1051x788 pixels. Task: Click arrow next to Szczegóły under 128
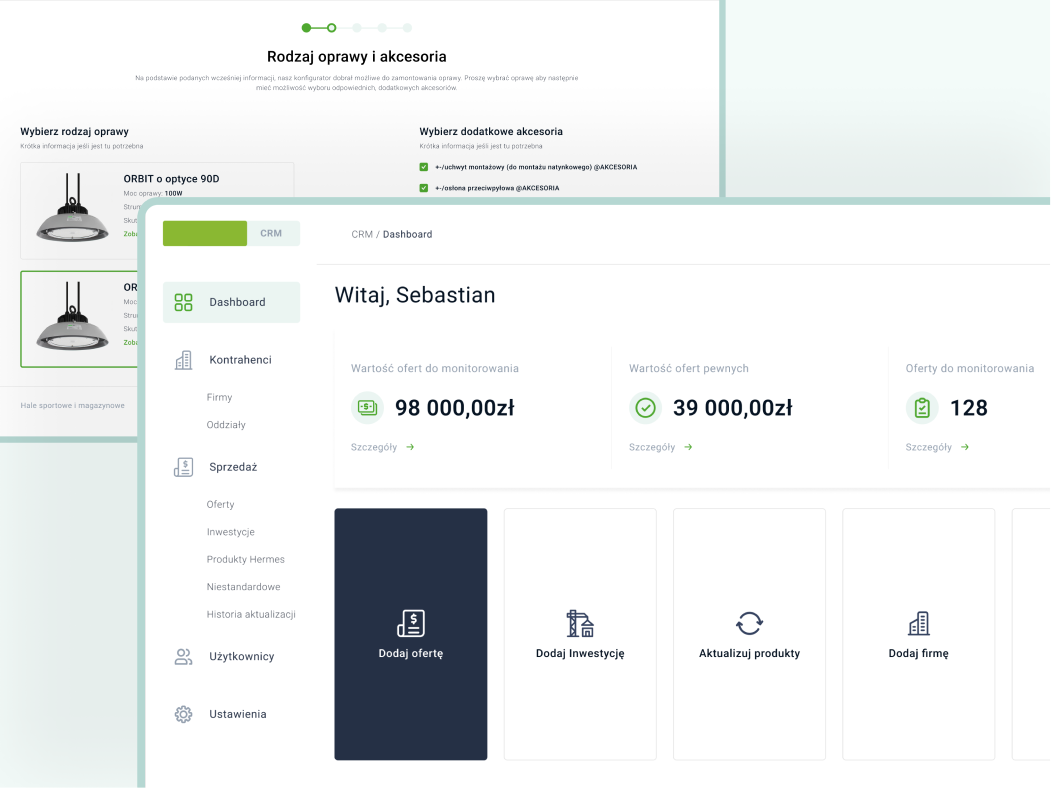tap(965, 447)
